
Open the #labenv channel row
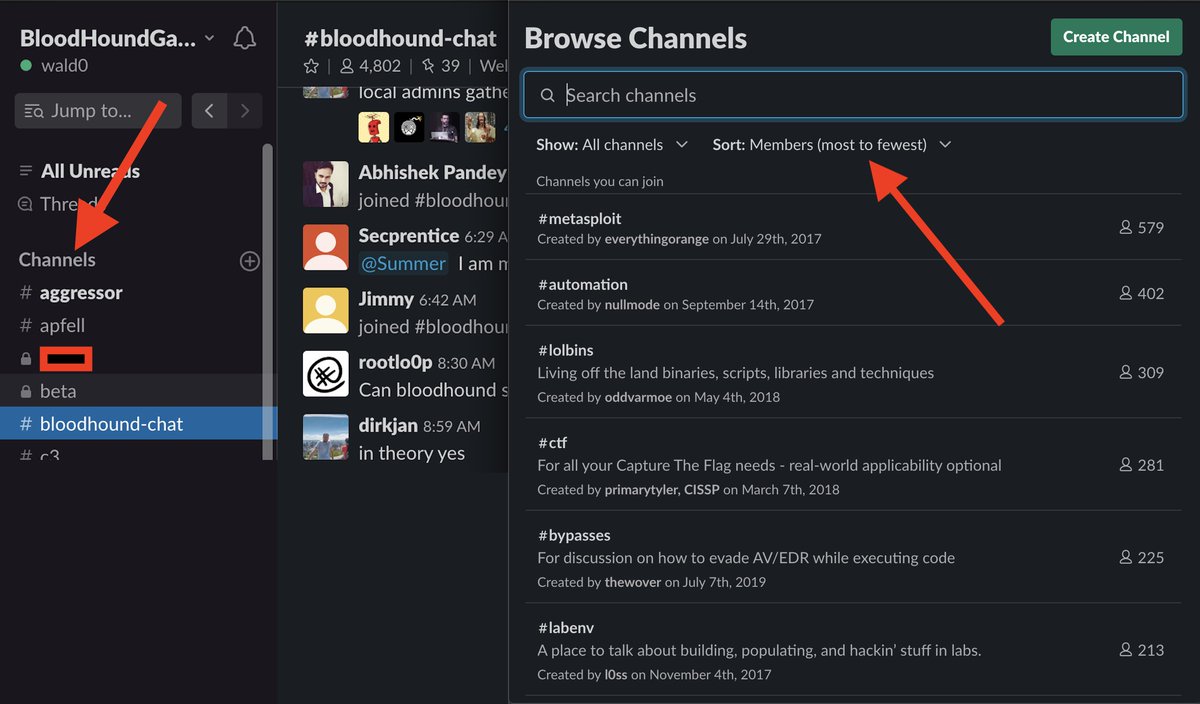854,649
